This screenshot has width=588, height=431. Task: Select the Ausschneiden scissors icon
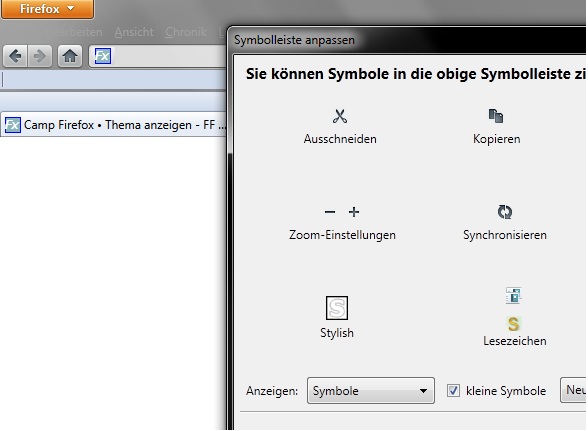(340, 116)
